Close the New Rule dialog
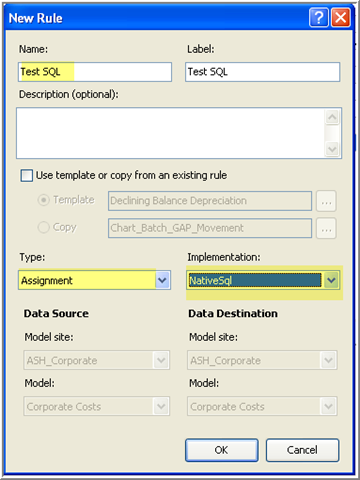360x480 pixels. (341, 17)
